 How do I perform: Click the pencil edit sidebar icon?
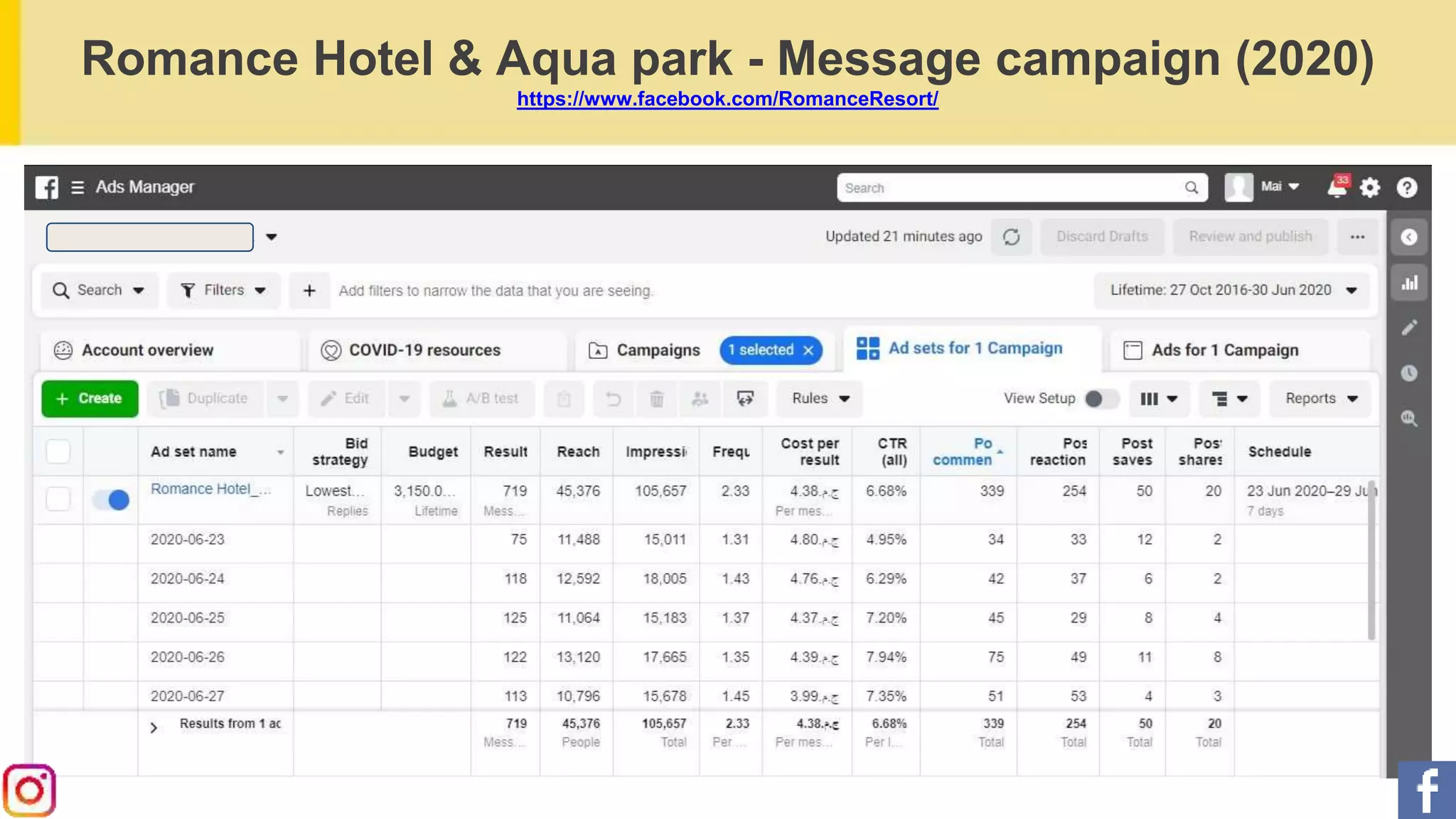click(x=1409, y=327)
